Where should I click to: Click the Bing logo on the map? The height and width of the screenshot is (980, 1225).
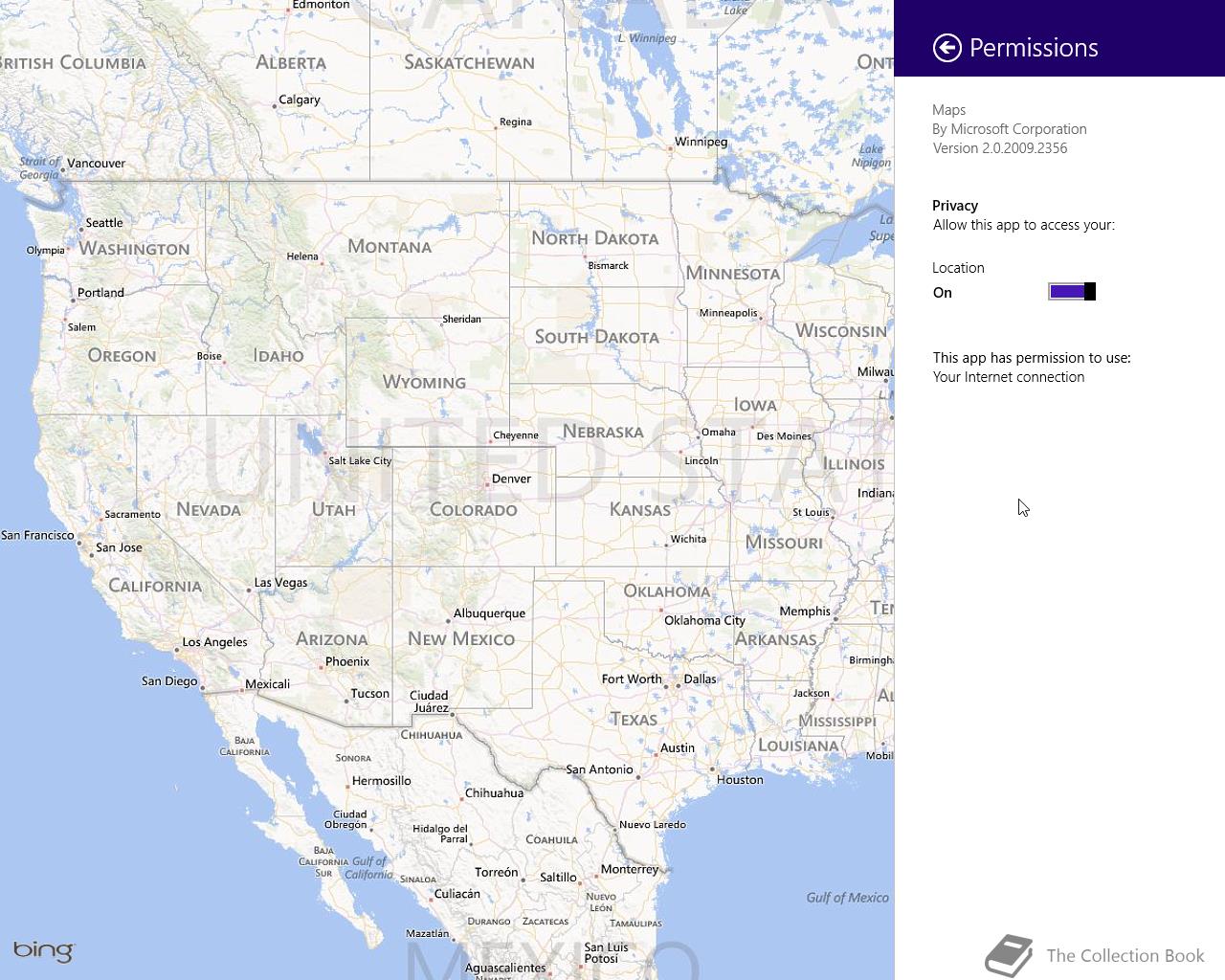pos(43,950)
